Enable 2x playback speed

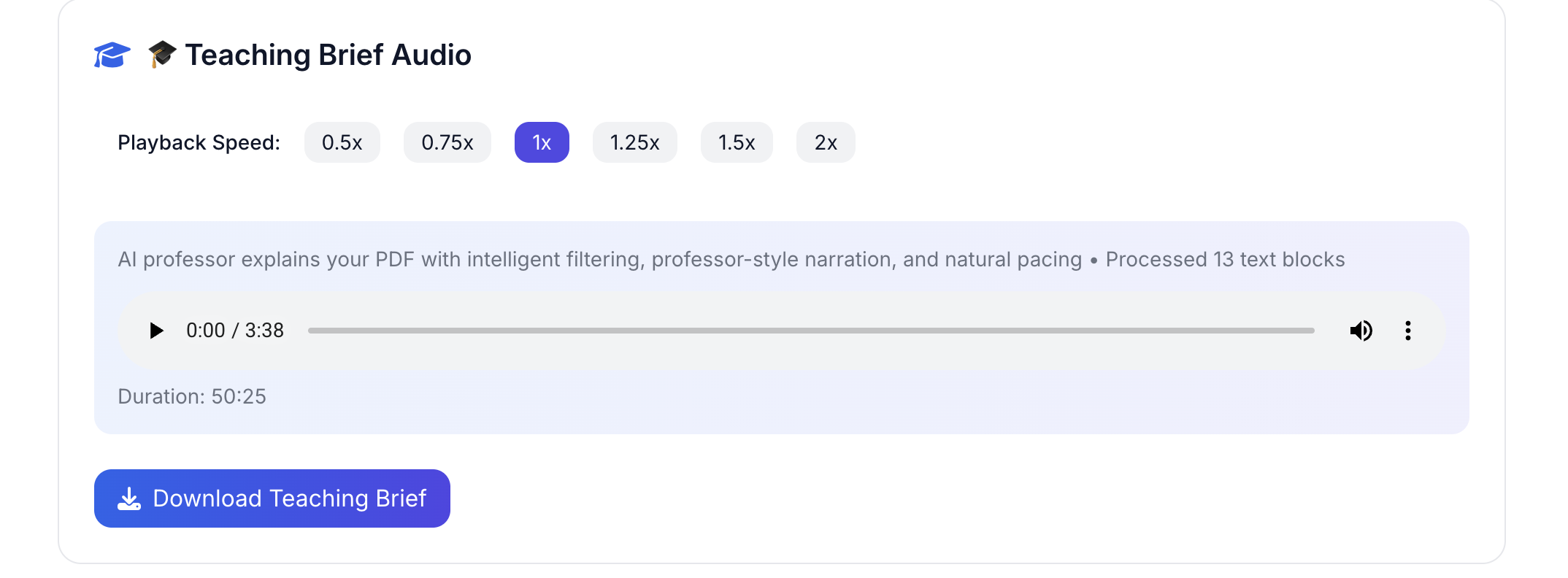[826, 142]
